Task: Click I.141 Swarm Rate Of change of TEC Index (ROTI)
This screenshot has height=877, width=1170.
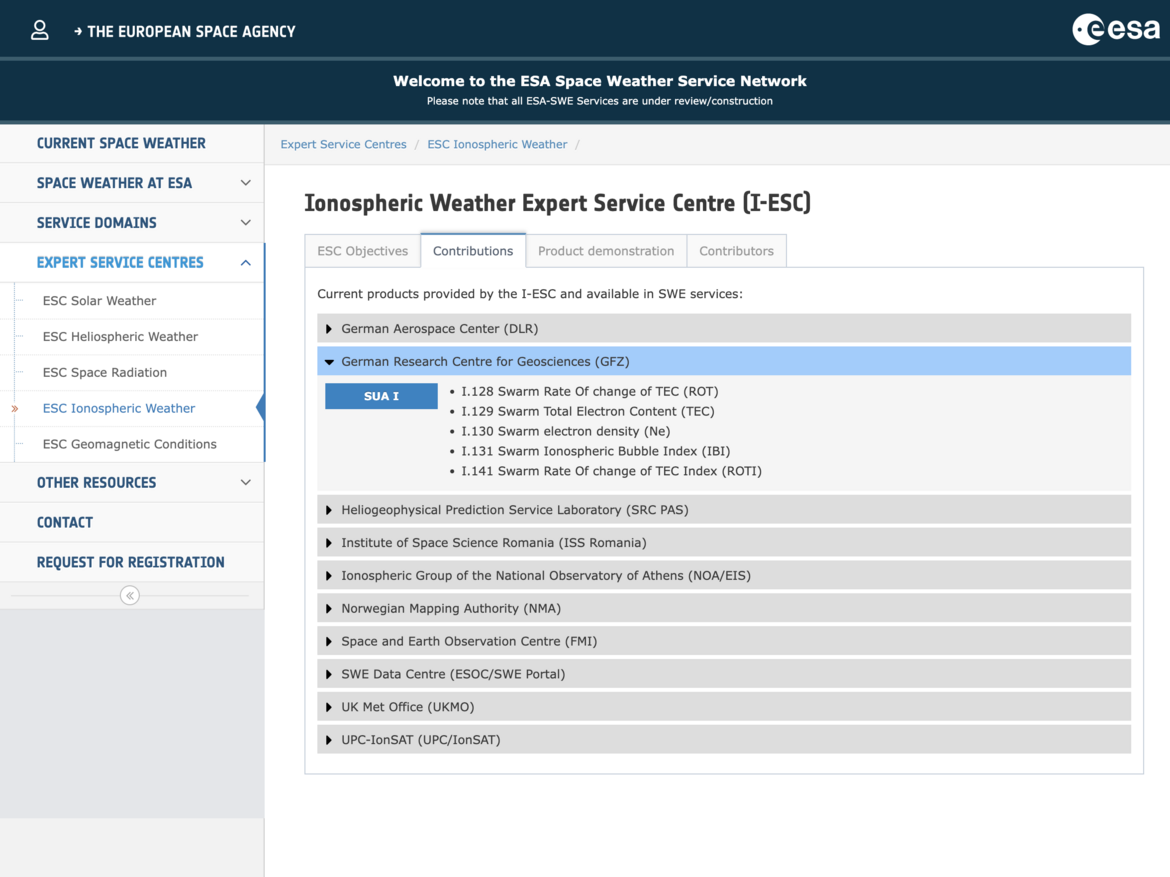Action: tap(611, 471)
